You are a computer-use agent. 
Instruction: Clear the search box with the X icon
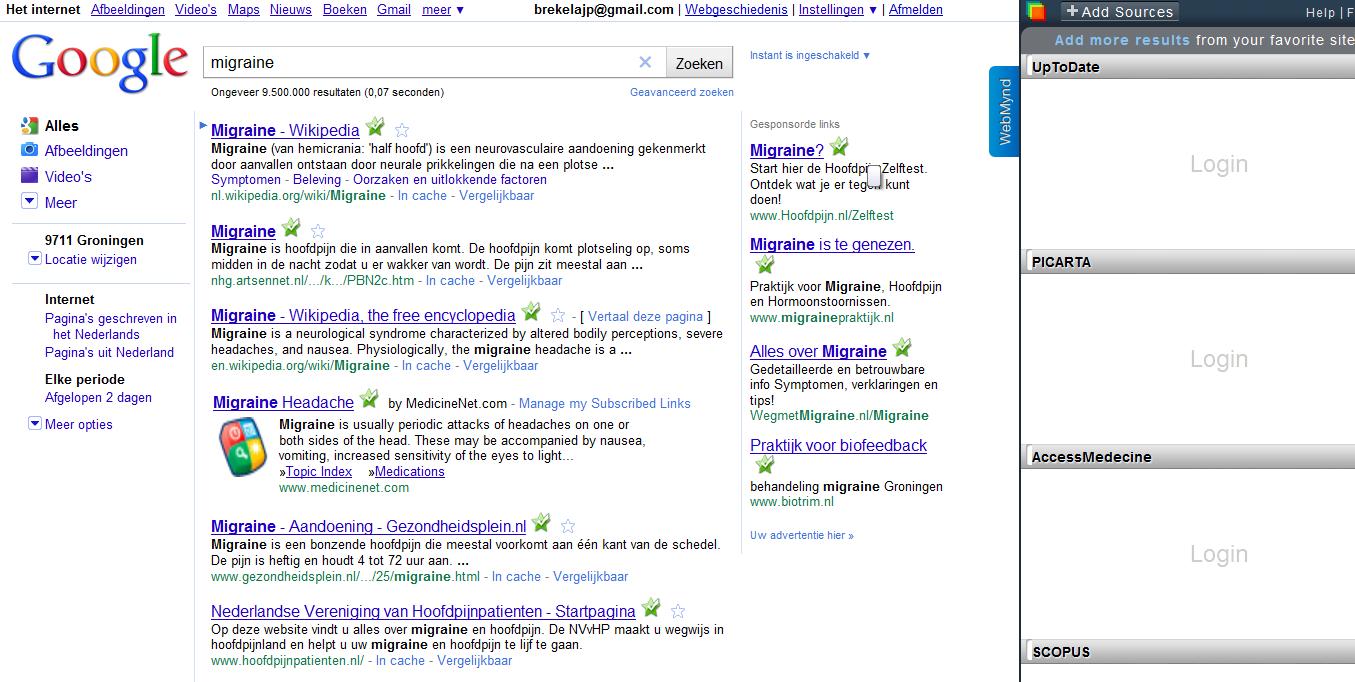click(x=645, y=61)
